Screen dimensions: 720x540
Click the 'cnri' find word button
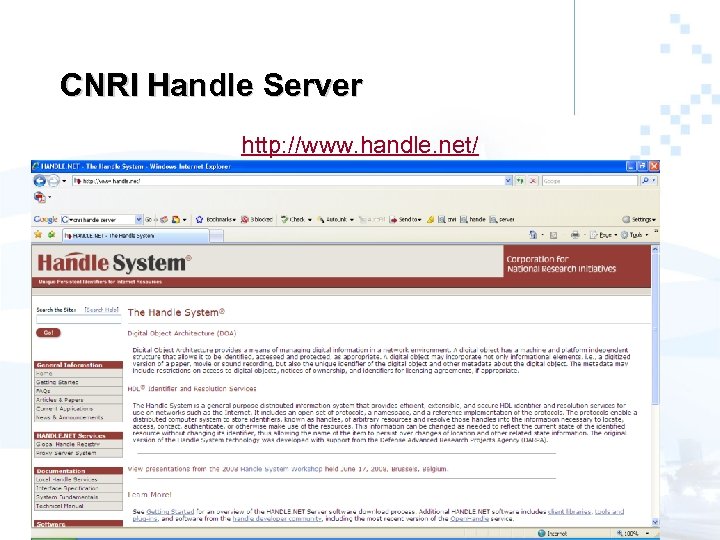pos(447,219)
